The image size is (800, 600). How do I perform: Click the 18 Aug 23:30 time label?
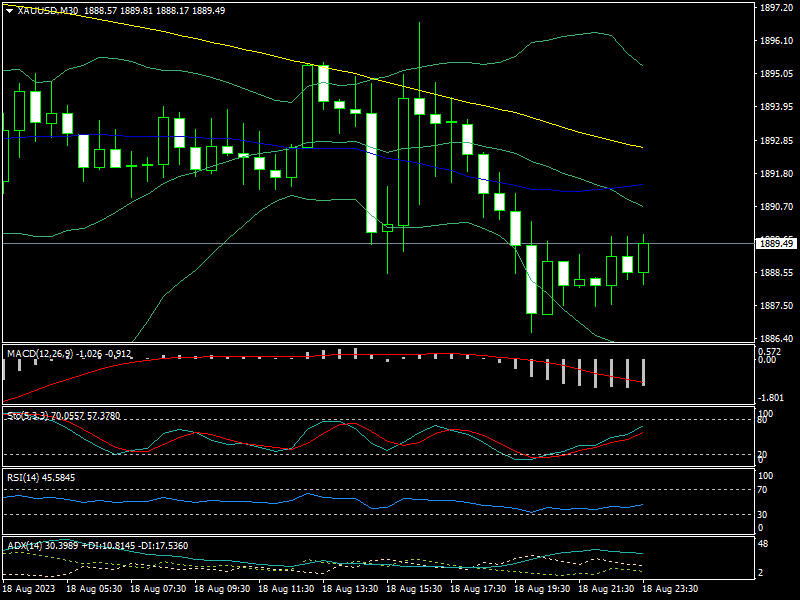click(x=670, y=590)
